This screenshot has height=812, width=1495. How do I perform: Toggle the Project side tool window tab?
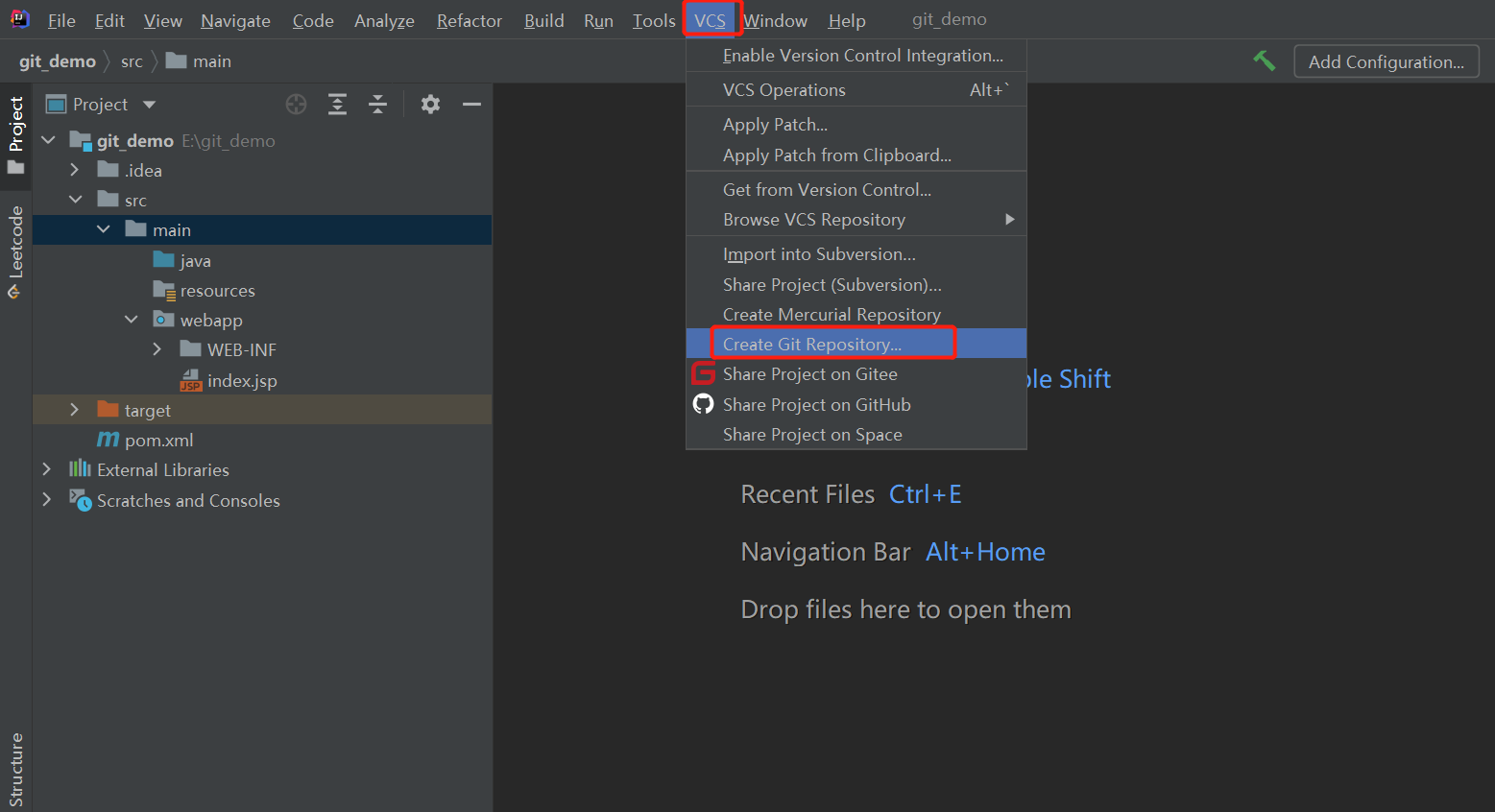15,134
